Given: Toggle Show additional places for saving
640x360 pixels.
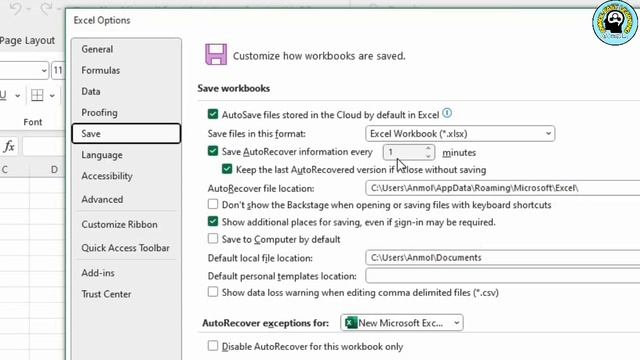Looking at the screenshot, I should point(213,221).
